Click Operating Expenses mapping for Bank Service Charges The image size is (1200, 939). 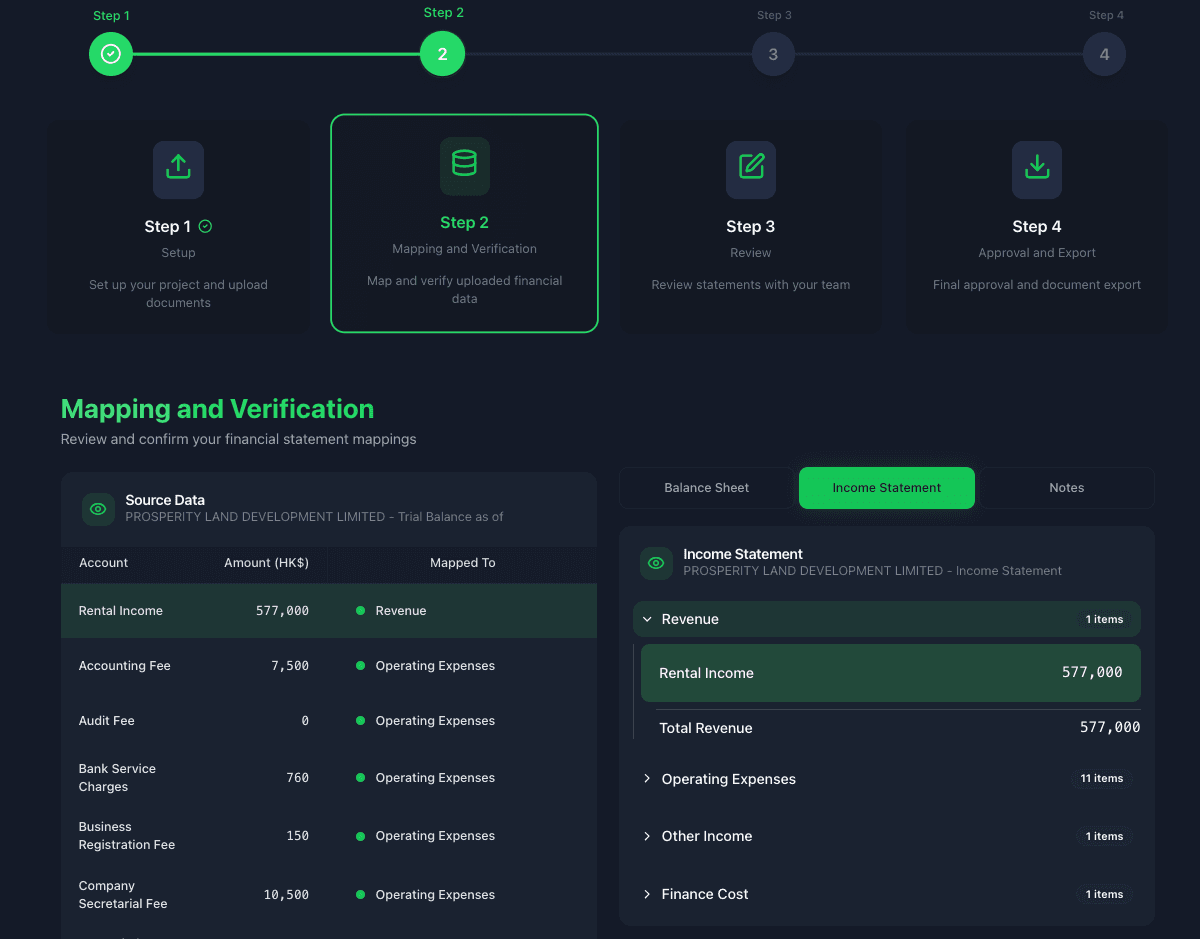click(x=426, y=778)
